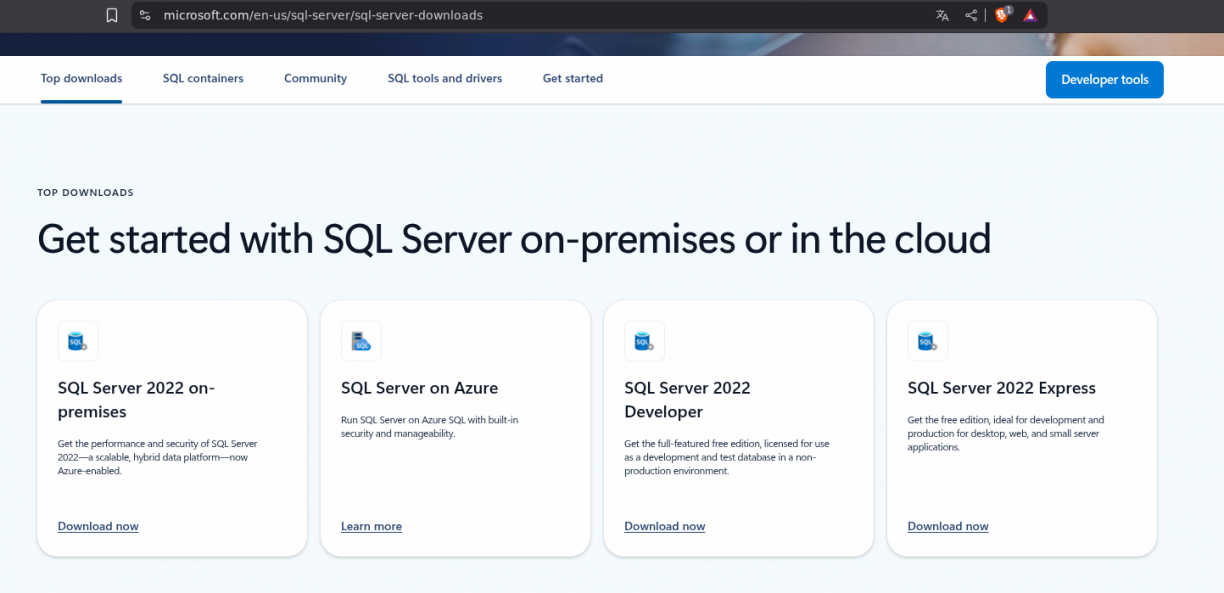
Task: Click Learn more for SQL Server on Azure
Action: [x=371, y=526]
